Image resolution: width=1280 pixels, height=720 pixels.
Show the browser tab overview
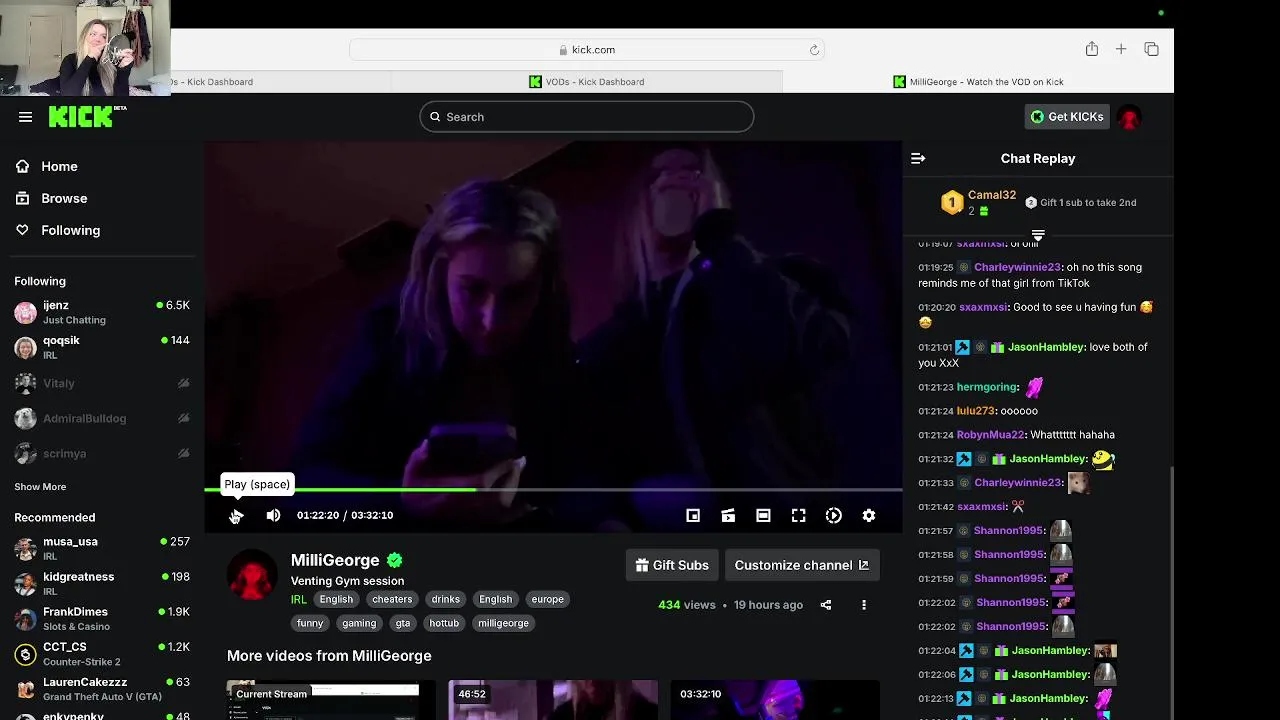point(1151,49)
